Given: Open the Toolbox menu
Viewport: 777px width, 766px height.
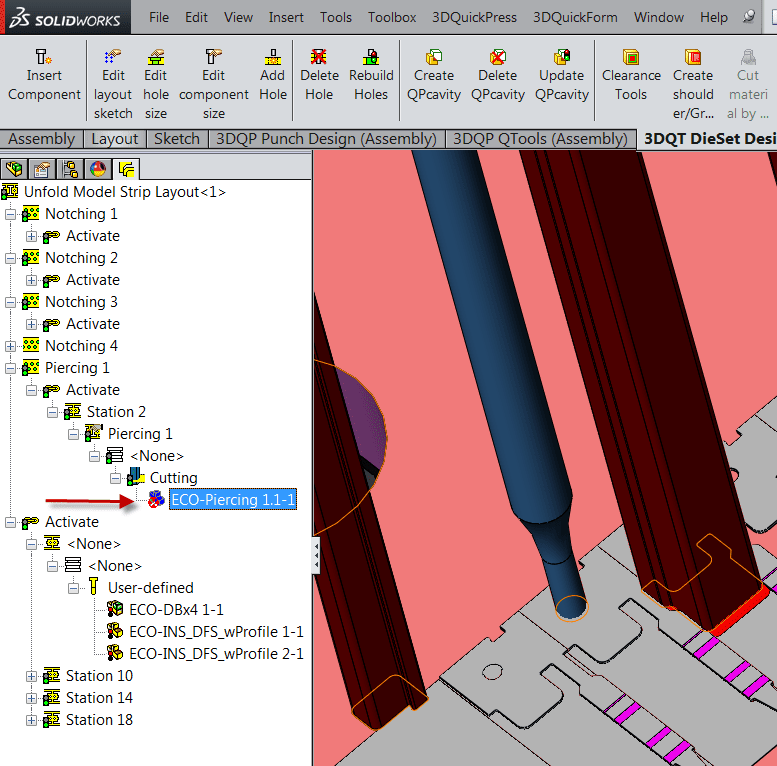Looking at the screenshot, I should point(391,17).
